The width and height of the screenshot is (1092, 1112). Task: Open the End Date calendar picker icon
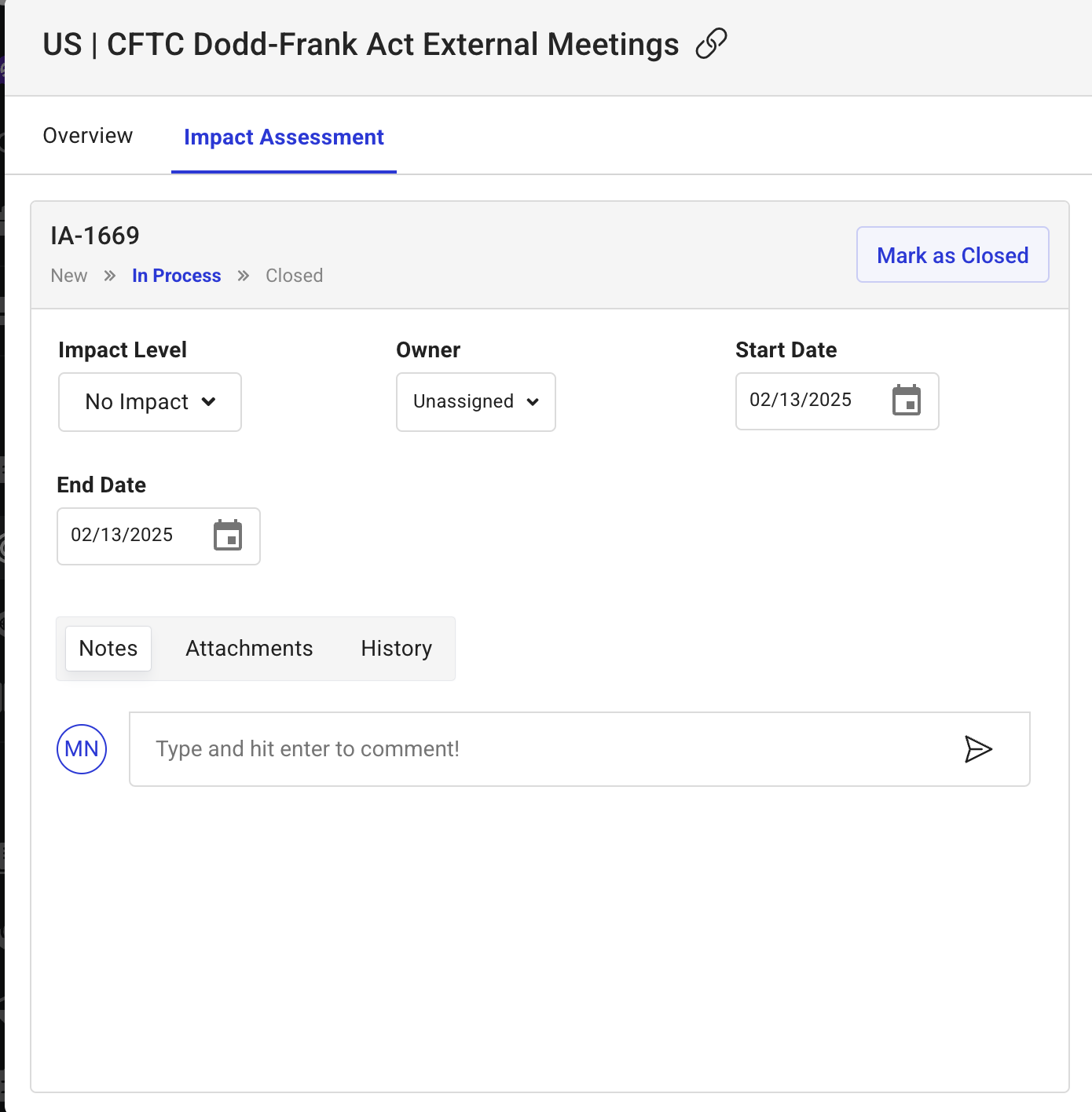pyautogui.click(x=228, y=536)
